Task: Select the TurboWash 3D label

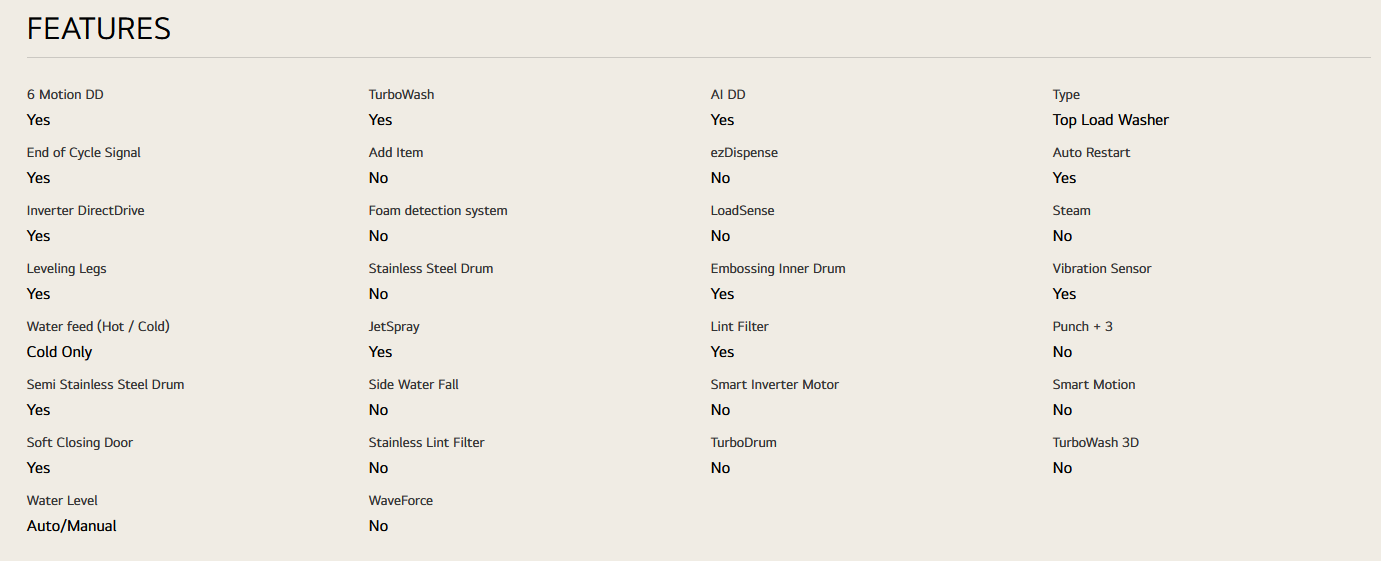Action: 1095,443
